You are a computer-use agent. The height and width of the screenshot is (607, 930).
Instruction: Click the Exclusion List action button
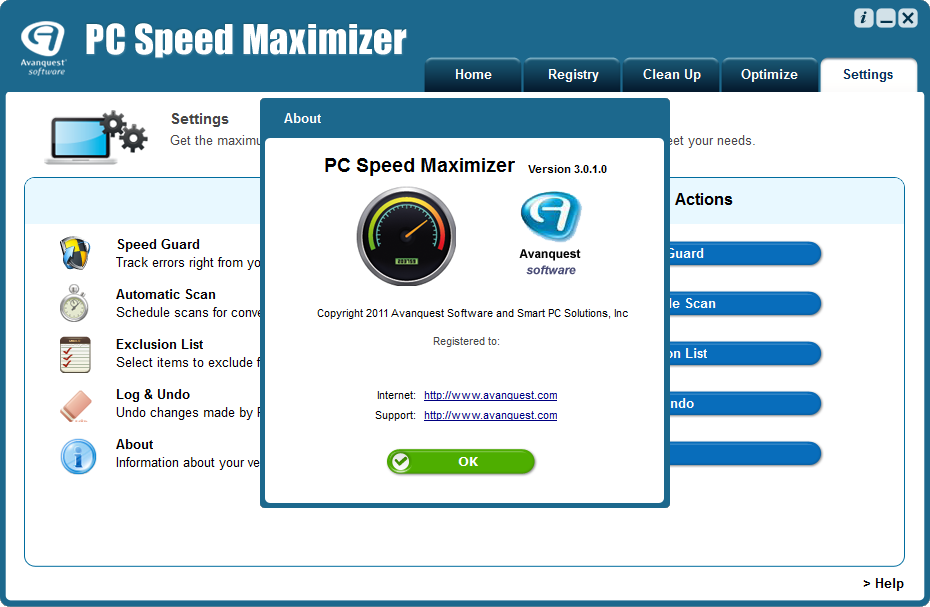point(746,354)
